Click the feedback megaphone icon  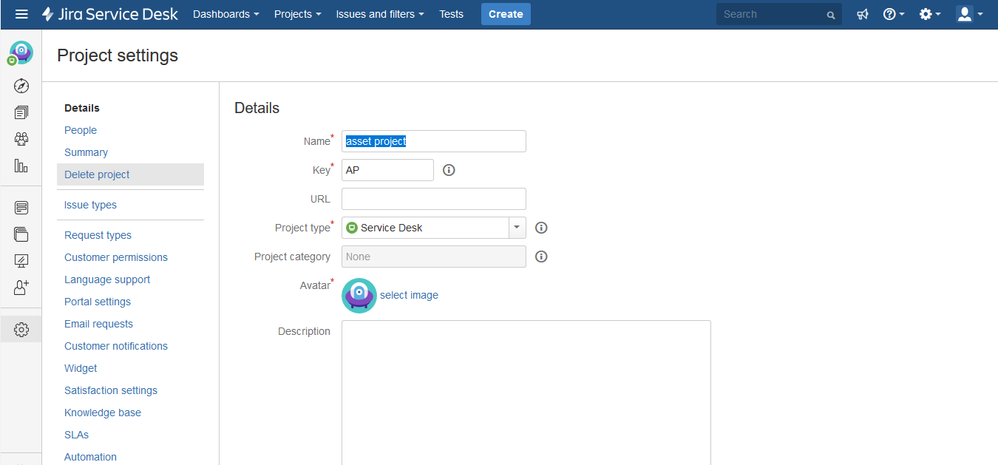tap(862, 14)
